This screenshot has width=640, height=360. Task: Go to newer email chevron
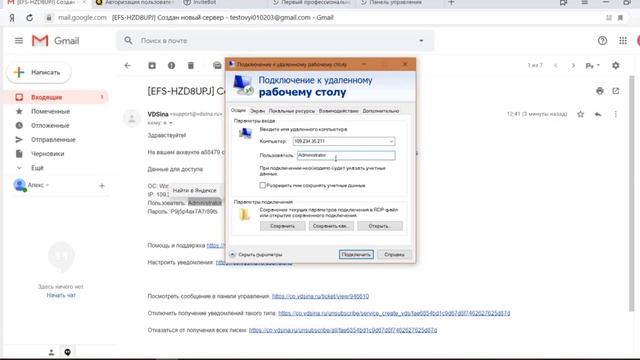pos(556,65)
